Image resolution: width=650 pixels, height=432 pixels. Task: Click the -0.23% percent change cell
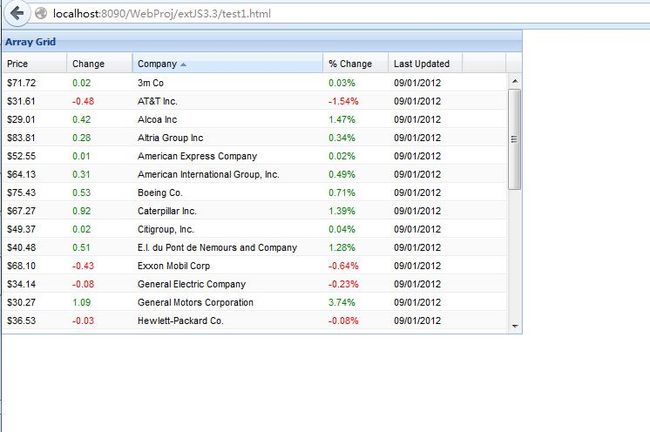[343, 284]
